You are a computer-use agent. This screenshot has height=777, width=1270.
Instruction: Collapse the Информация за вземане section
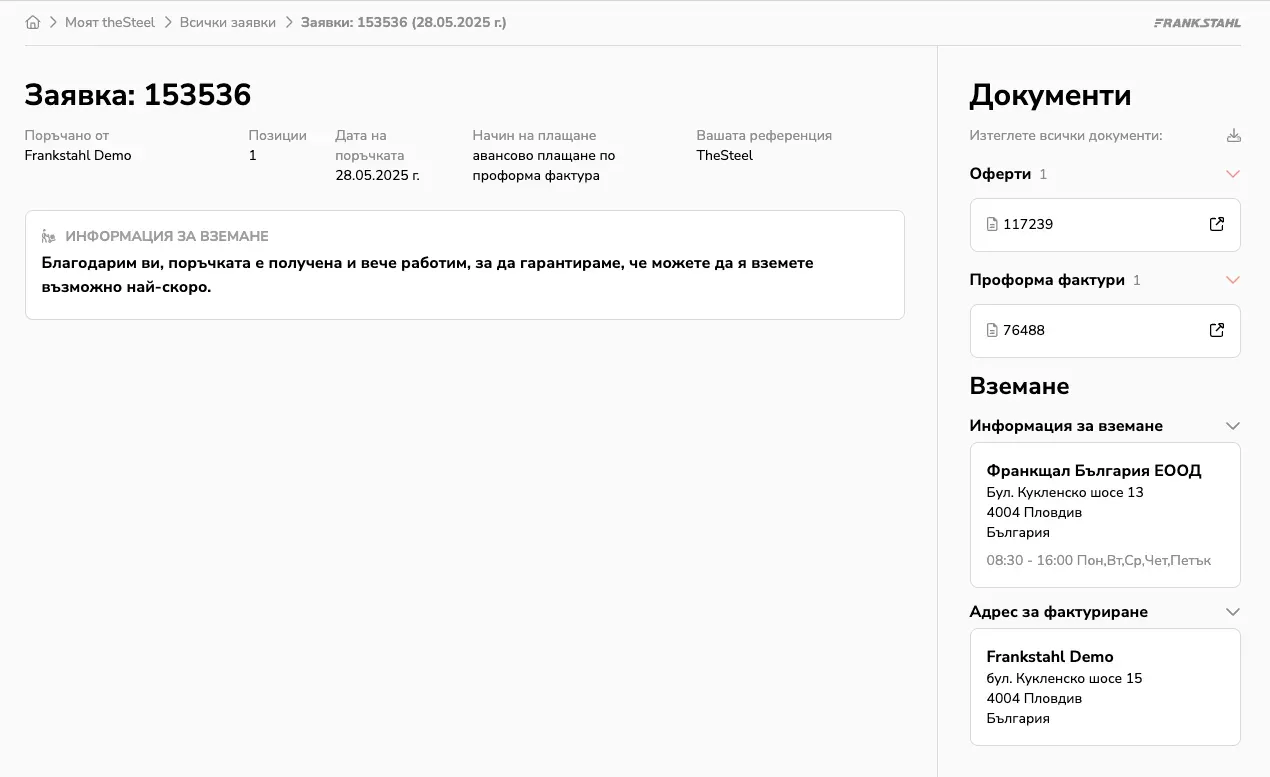1233,426
